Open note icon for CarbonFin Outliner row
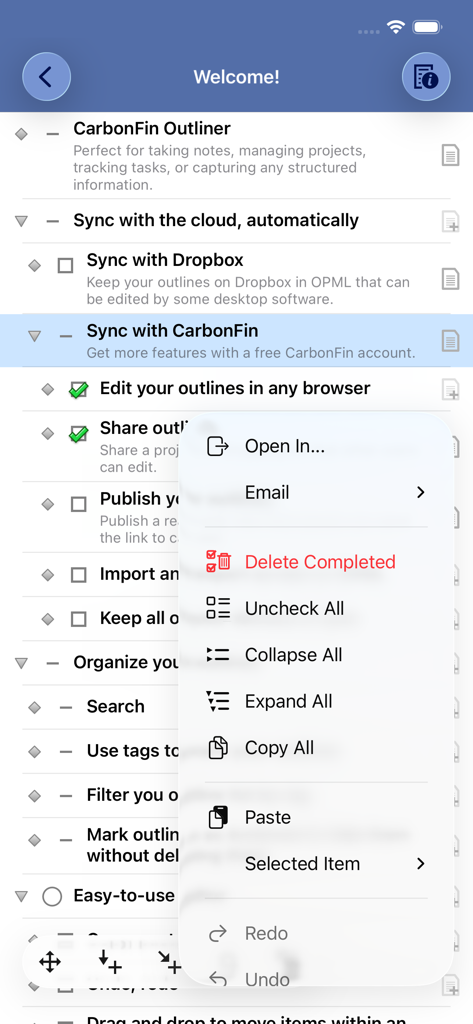Image resolution: width=473 pixels, height=1024 pixels. pyautogui.click(x=450, y=155)
